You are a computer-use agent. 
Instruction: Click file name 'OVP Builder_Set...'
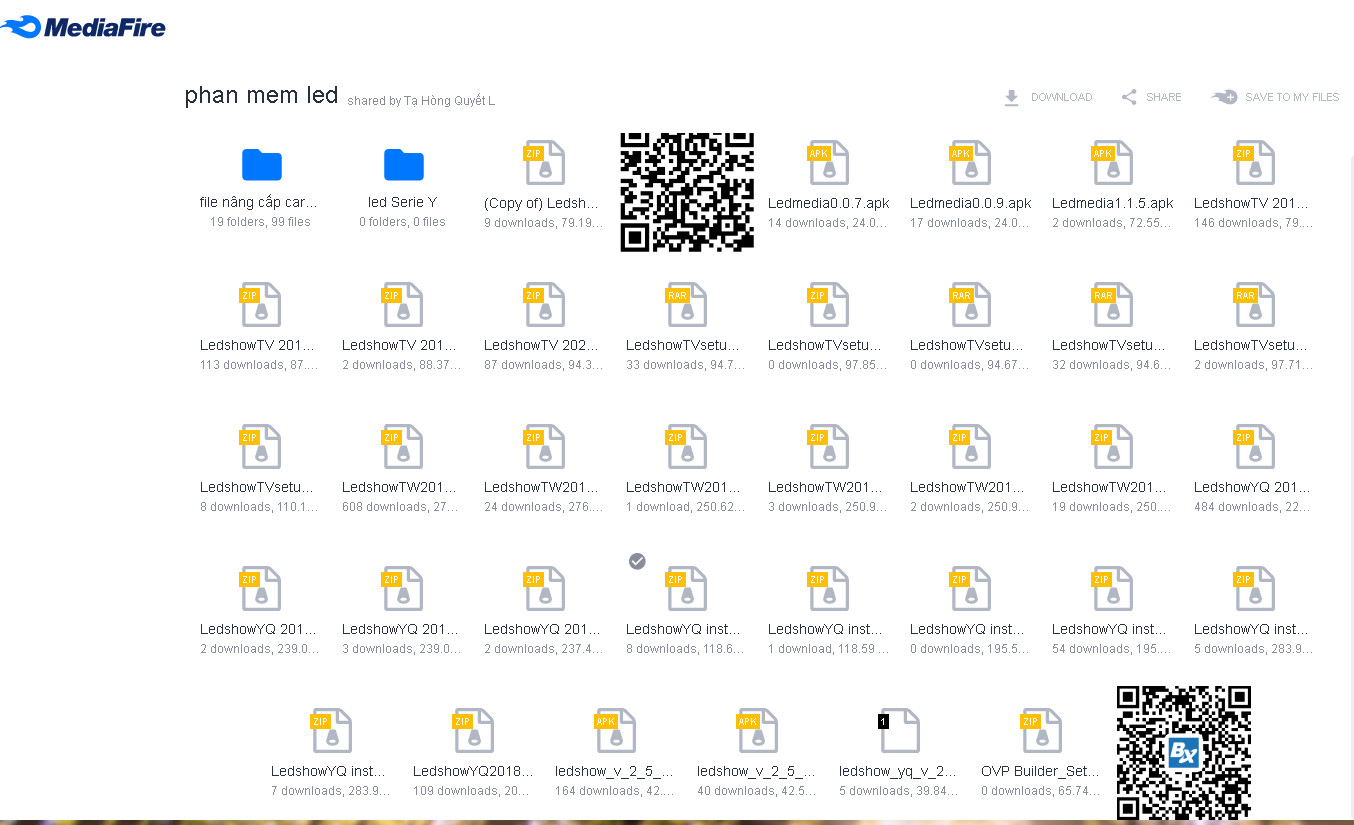(x=1040, y=771)
